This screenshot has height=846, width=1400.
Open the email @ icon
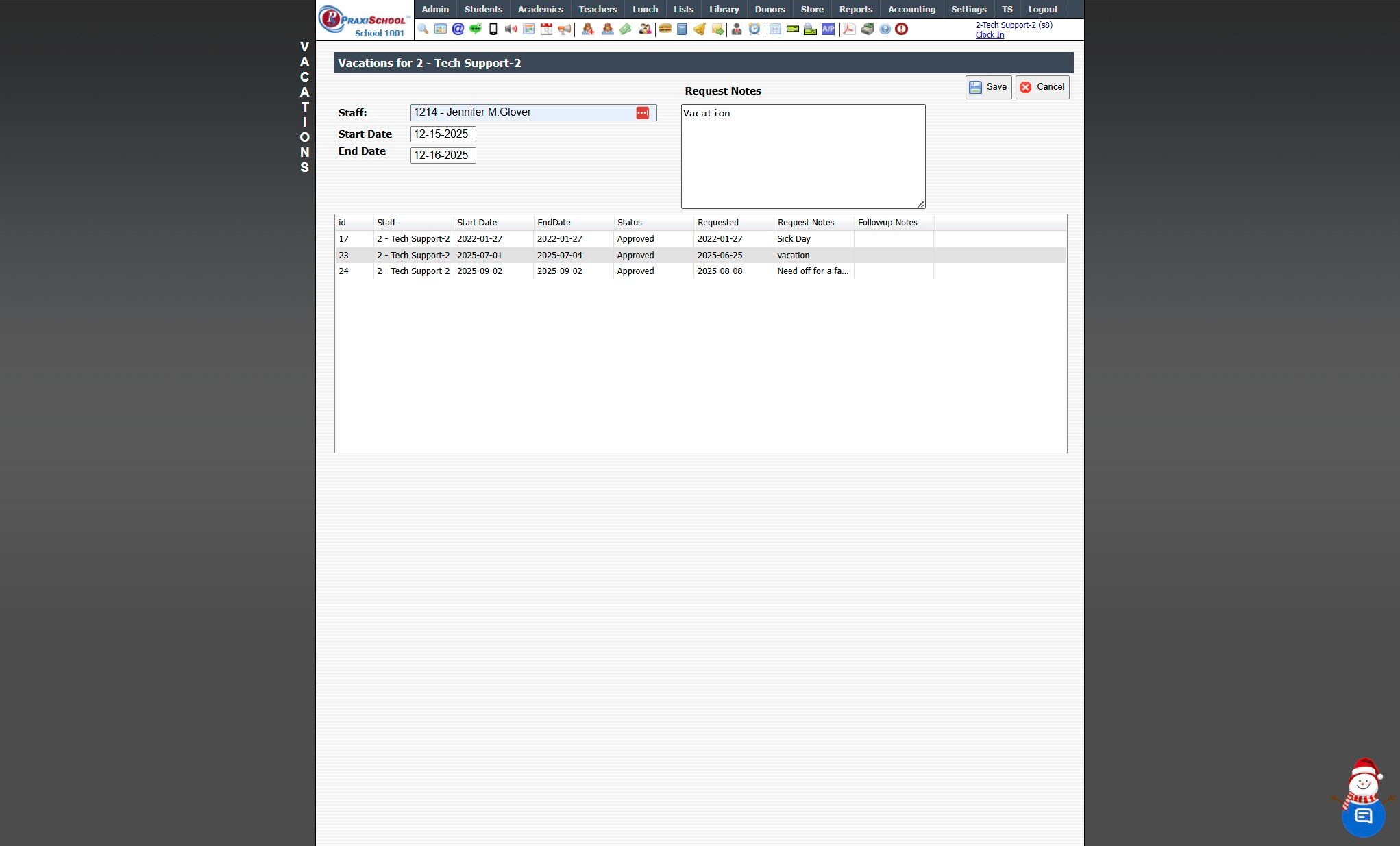458,29
